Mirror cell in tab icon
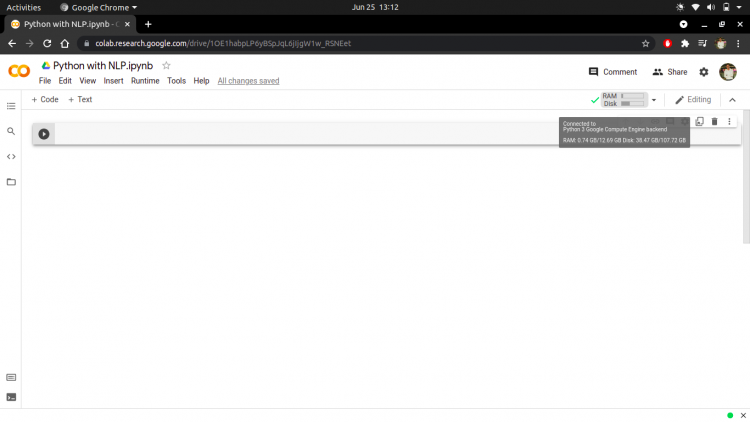This screenshot has width=750, height=422. [x=699, y=122]
